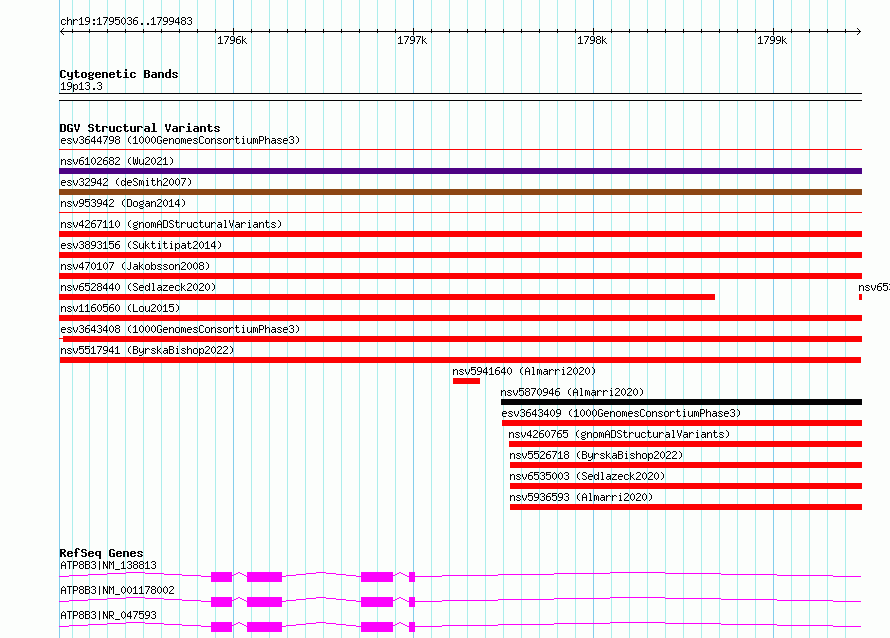Image resolution: width=890 pixels, height=638 pixels.
Task: Select the 19p13.3 band label
Action: 81,86
